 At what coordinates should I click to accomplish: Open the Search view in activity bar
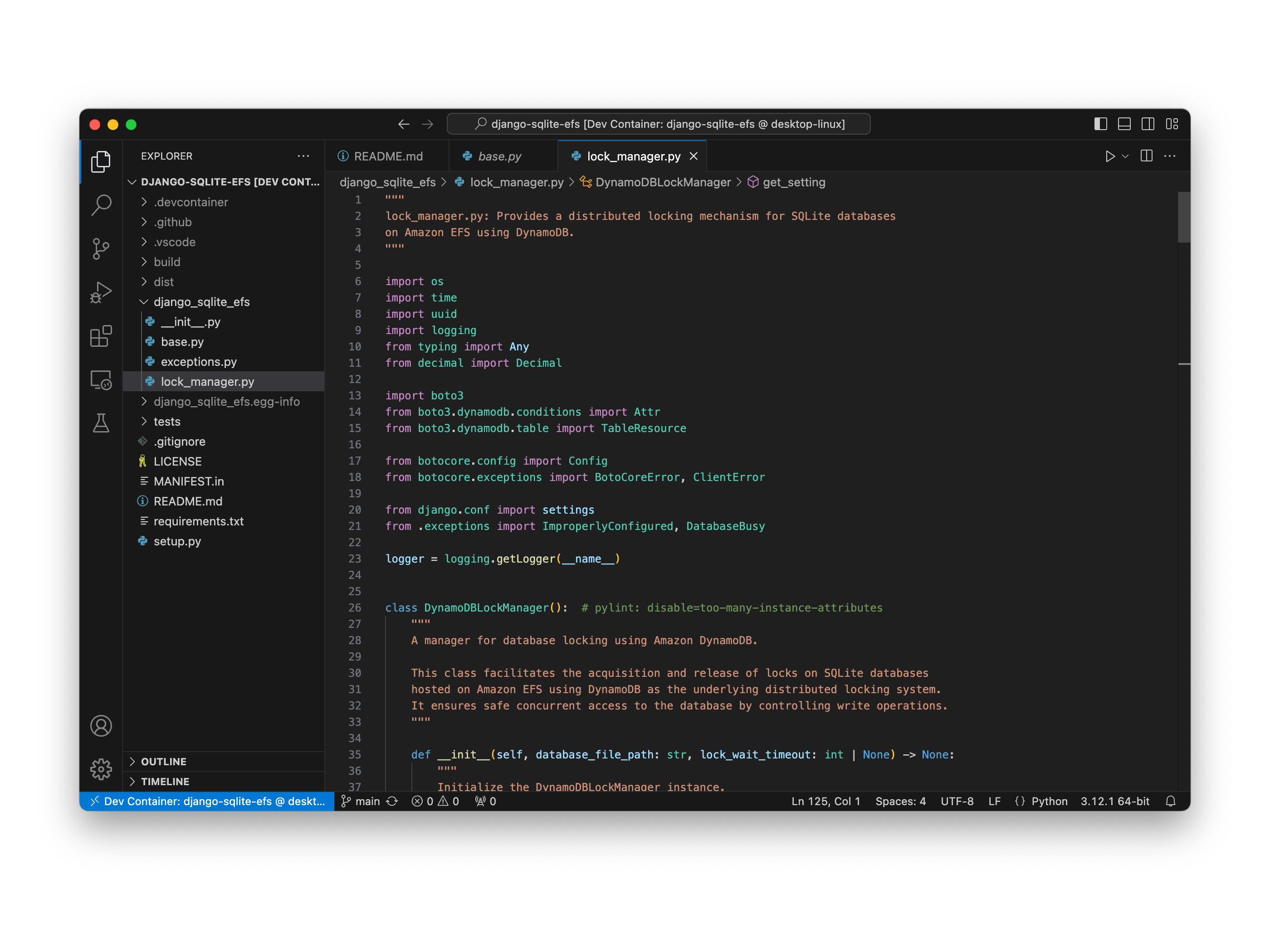101,205
